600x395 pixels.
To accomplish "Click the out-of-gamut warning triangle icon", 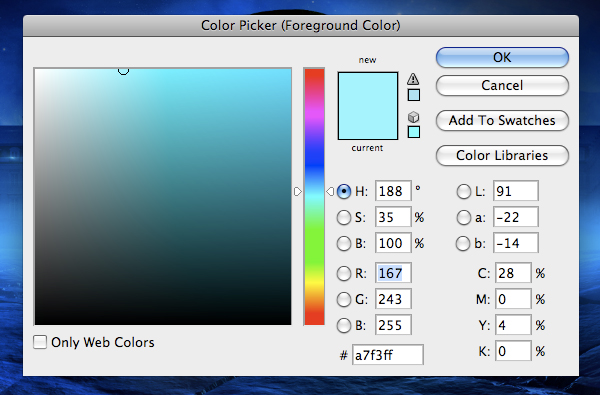I will [x=413, y=79].
